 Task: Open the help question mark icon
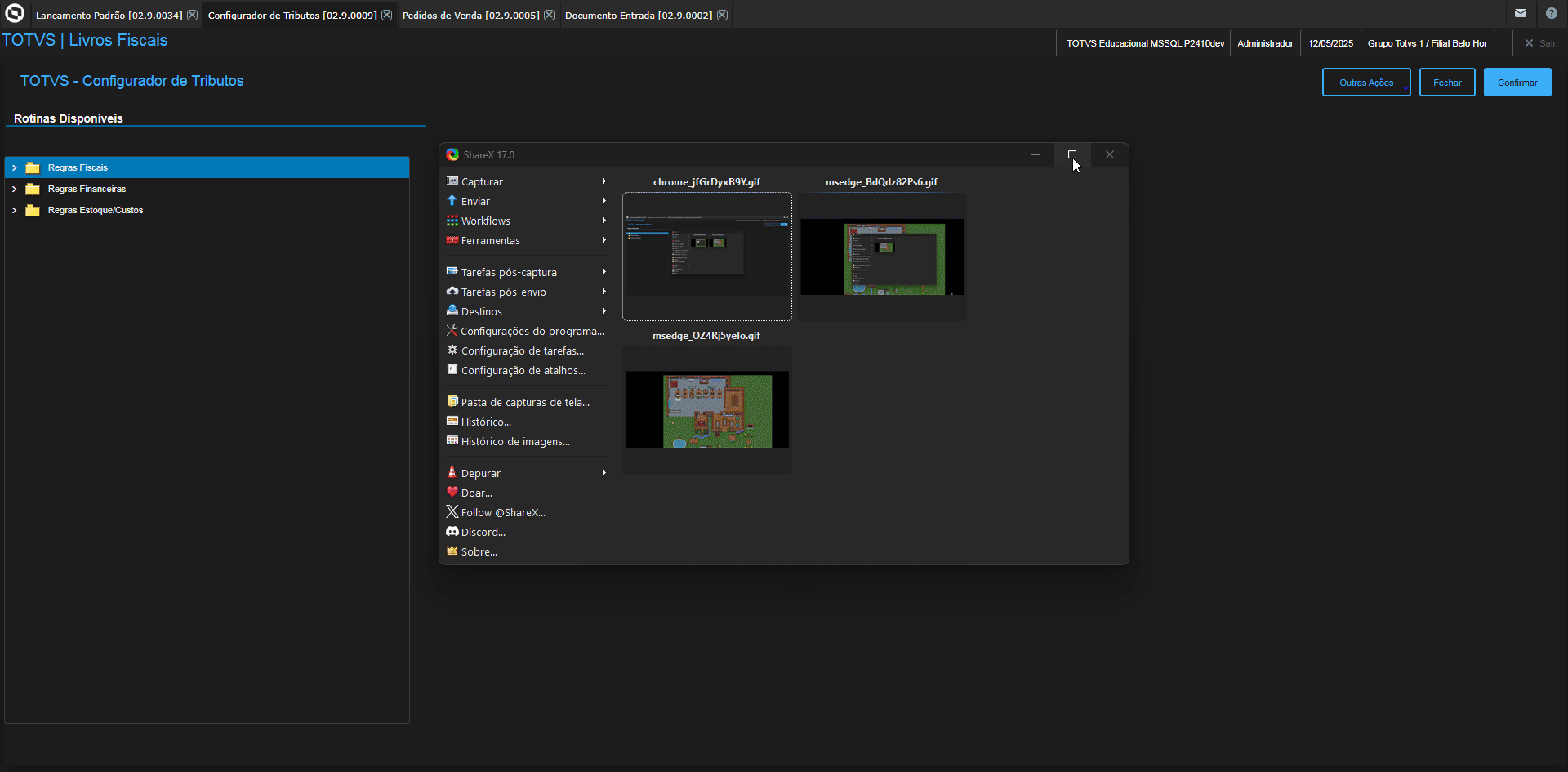[1552, 13]
